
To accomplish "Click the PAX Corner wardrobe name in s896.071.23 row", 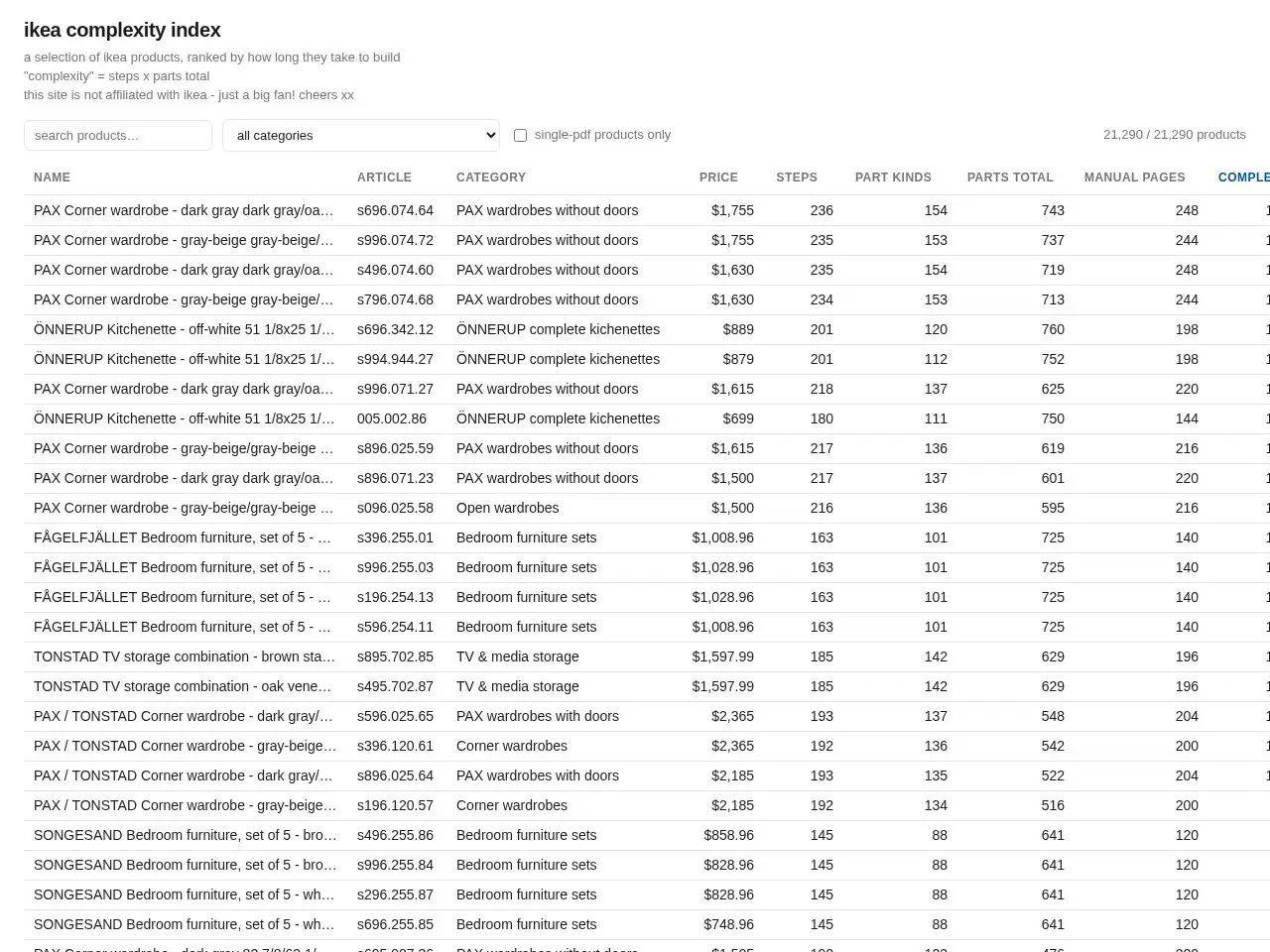I will point(185,478).
